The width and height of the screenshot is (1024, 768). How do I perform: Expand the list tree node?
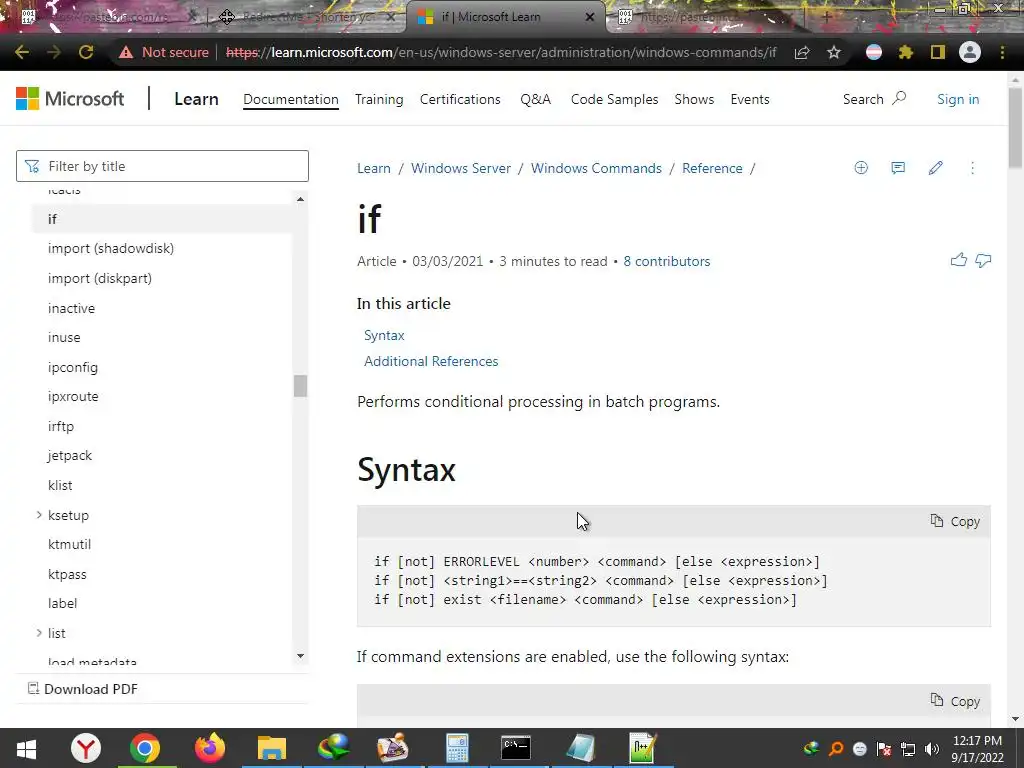[39, 633]
